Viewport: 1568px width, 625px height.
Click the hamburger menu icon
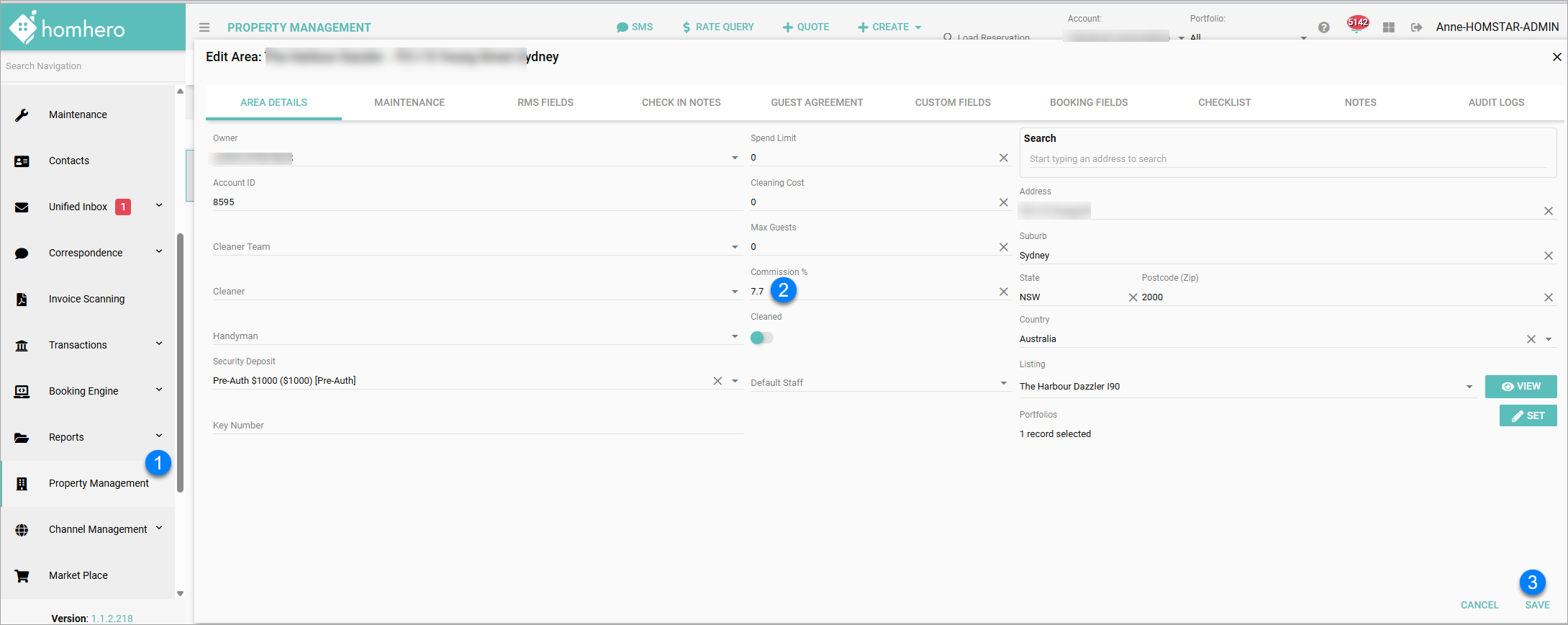pyautogui.click(x=204, y=27)
